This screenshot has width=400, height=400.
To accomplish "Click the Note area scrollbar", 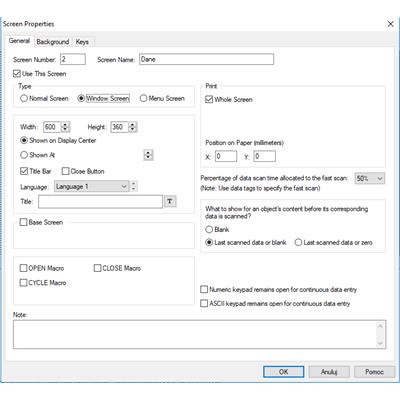I will [x=380, y=335].
